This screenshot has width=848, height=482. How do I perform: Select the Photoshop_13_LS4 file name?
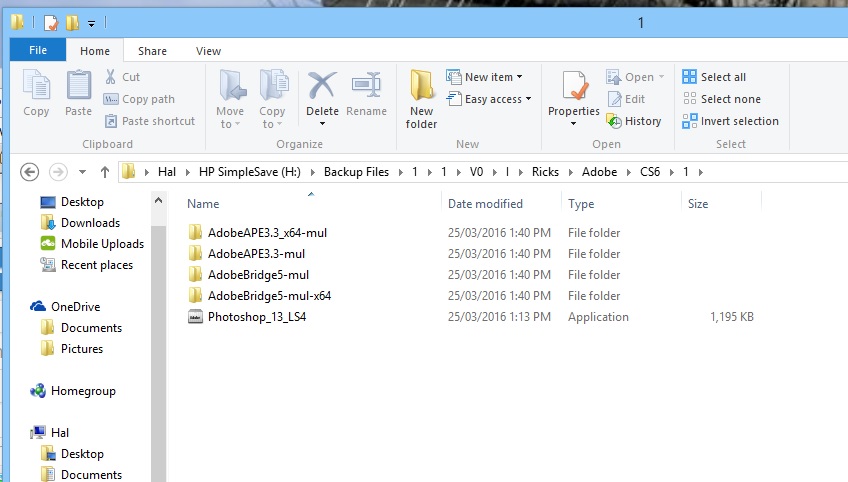click(257, 317)
